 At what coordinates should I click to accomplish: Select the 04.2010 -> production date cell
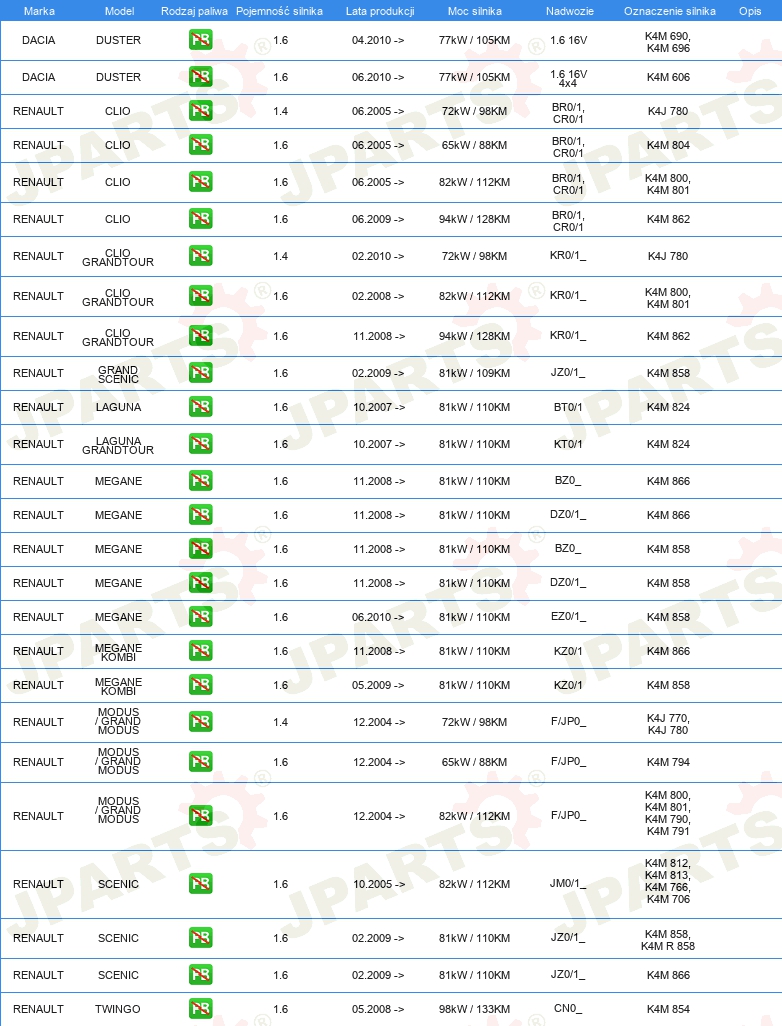click(378, 40)
